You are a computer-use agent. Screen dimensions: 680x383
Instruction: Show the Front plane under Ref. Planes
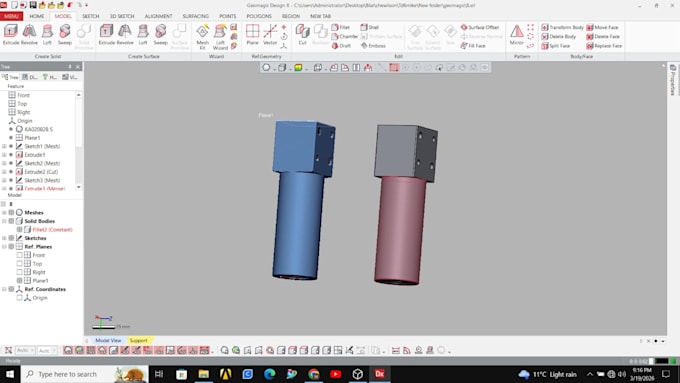coord(20,255)
